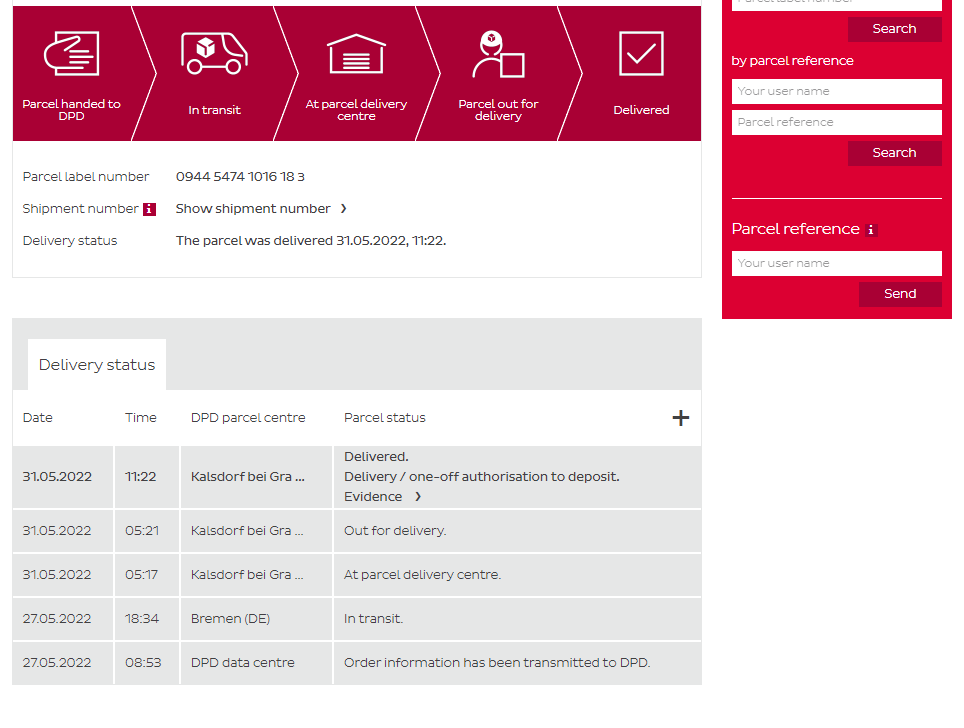Click the Parcel status column header
This screenshot has width=964, height=728.
click(385, 418)
